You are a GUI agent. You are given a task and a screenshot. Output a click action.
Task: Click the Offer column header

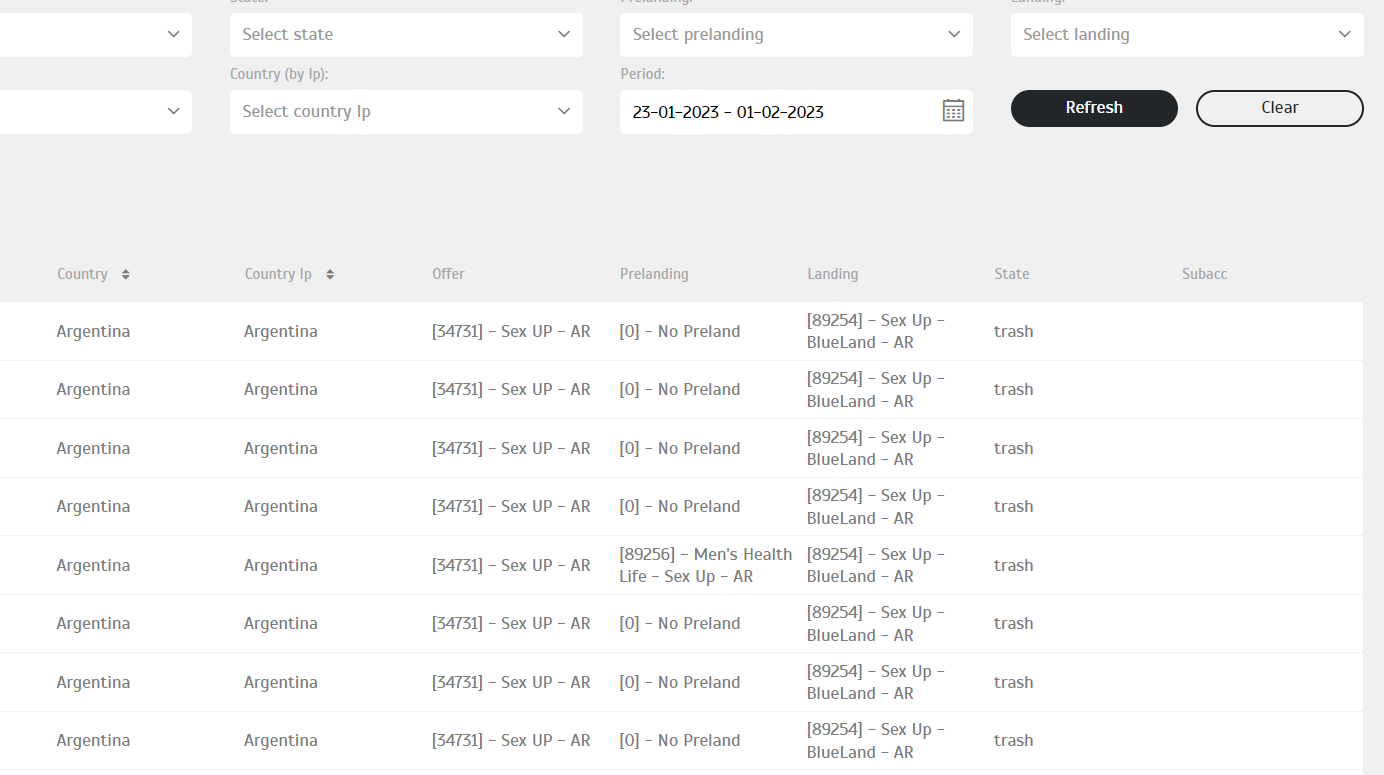(448, 274)
